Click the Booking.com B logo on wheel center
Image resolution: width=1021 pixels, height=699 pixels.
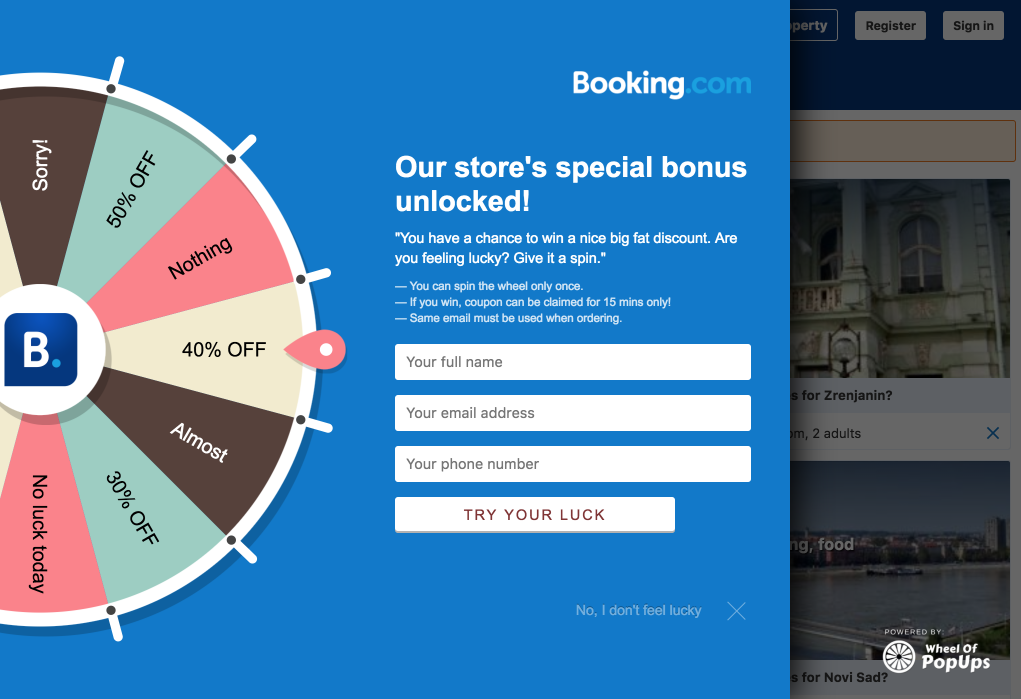40,349
